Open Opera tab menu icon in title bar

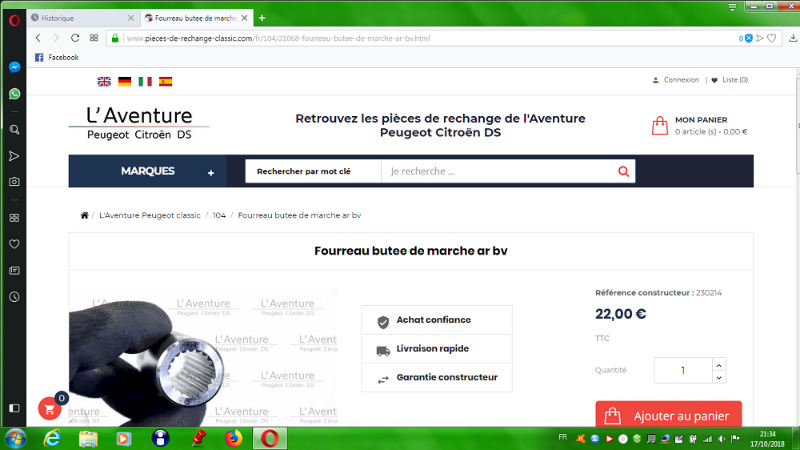(x=732, y=7)
